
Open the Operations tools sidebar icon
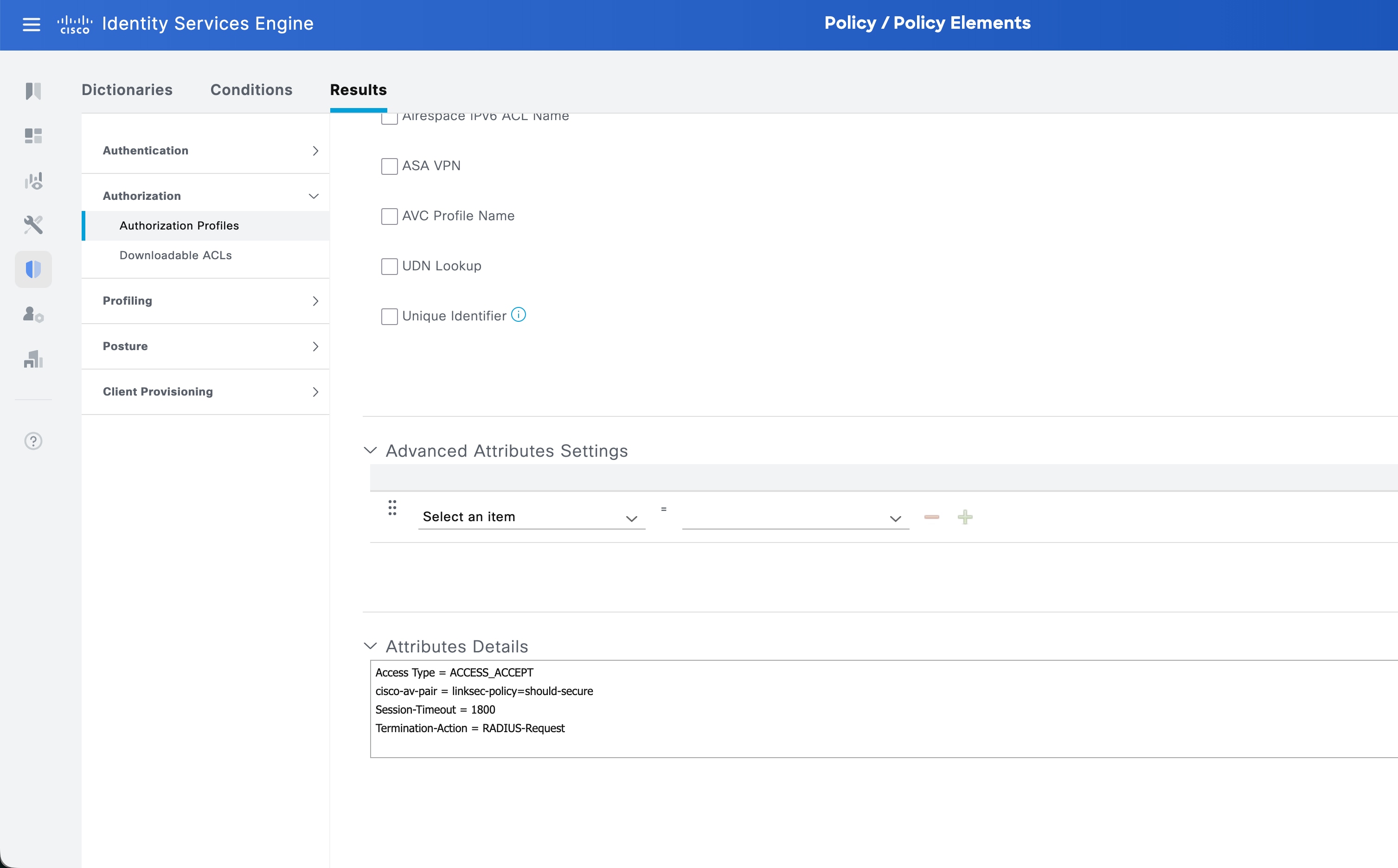(x=33, y=224)
